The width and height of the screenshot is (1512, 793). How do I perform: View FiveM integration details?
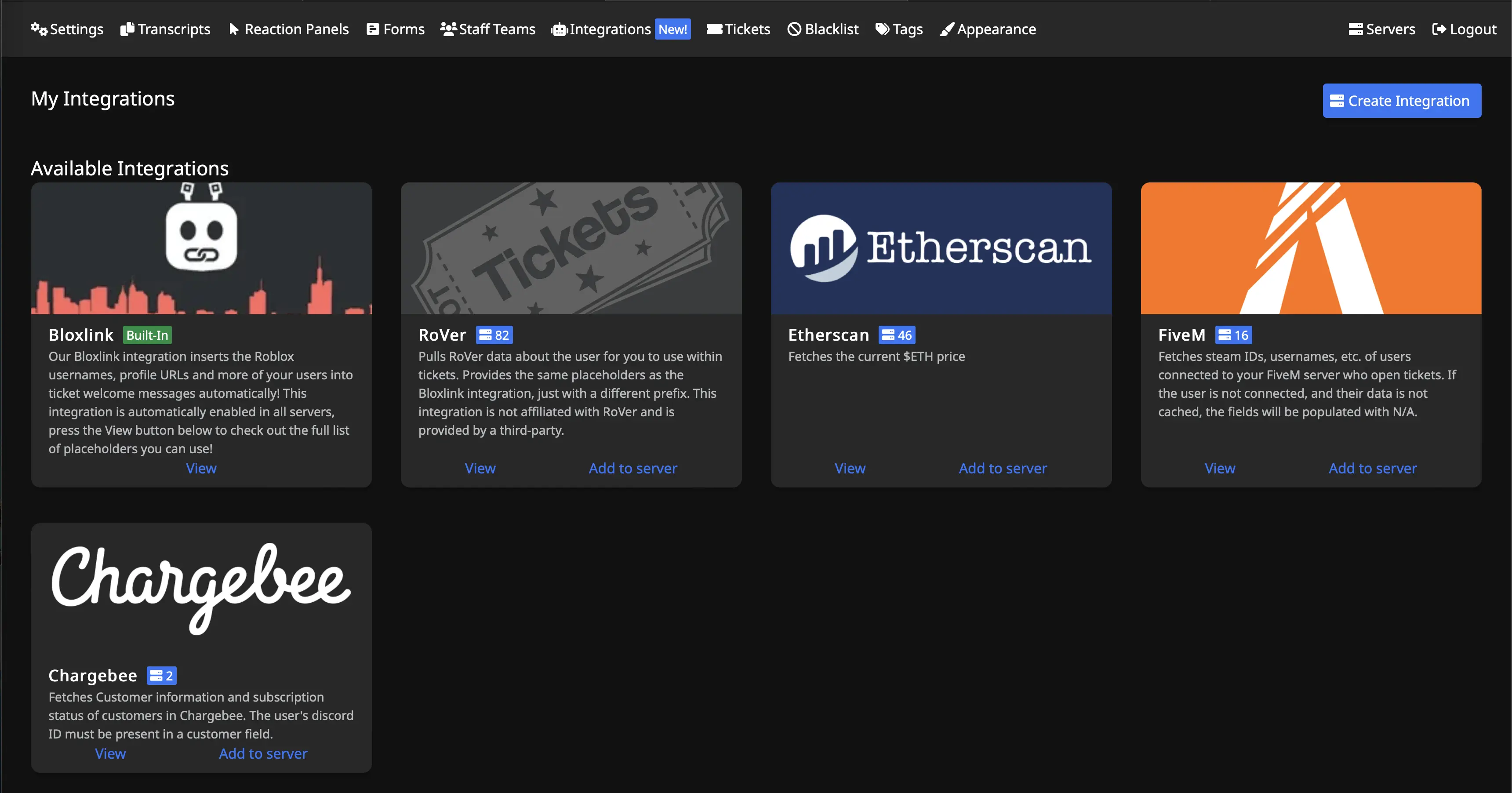click(1220, 467)
